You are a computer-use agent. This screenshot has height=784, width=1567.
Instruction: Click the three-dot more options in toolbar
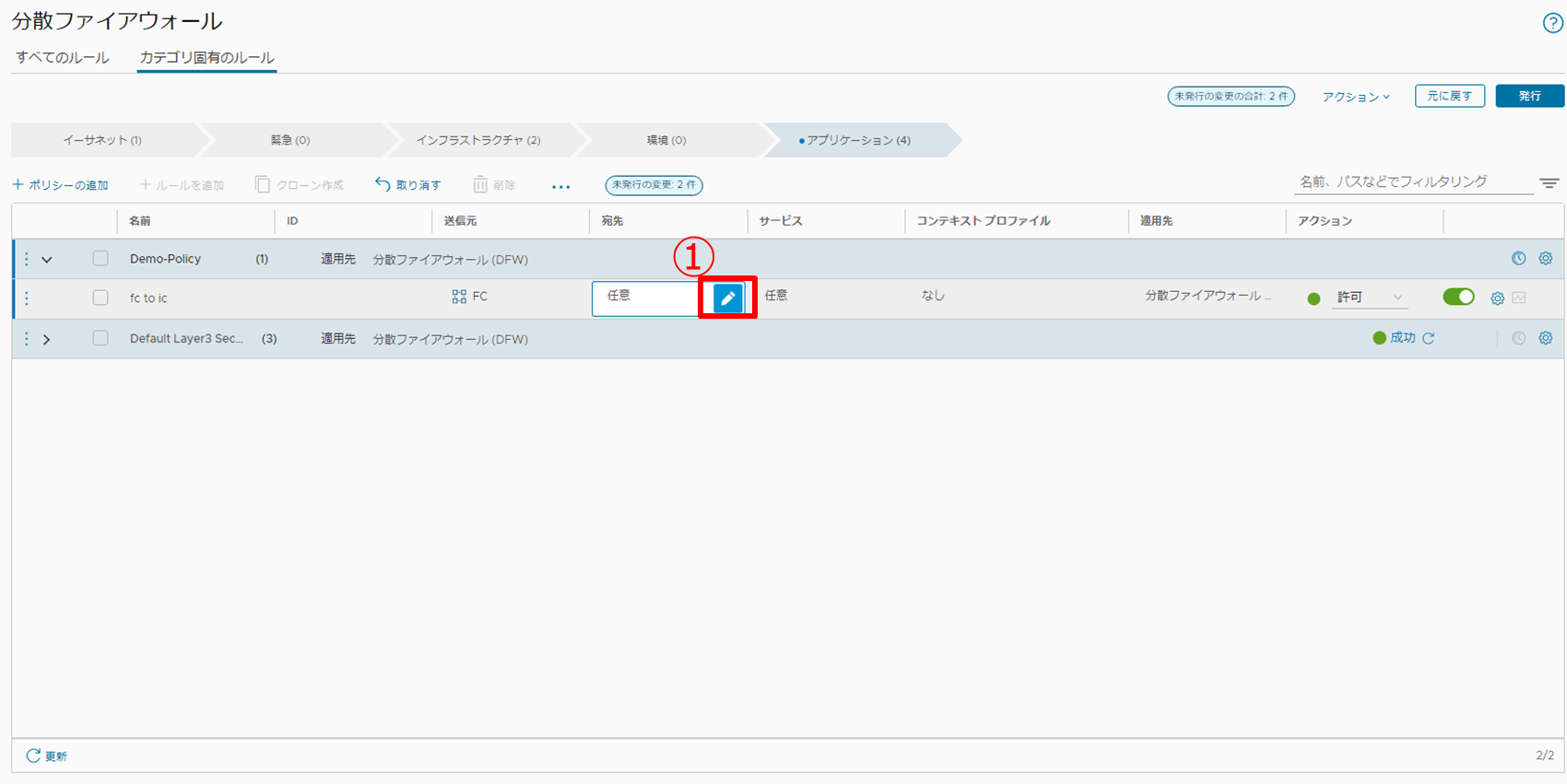(x=560, y=186)
